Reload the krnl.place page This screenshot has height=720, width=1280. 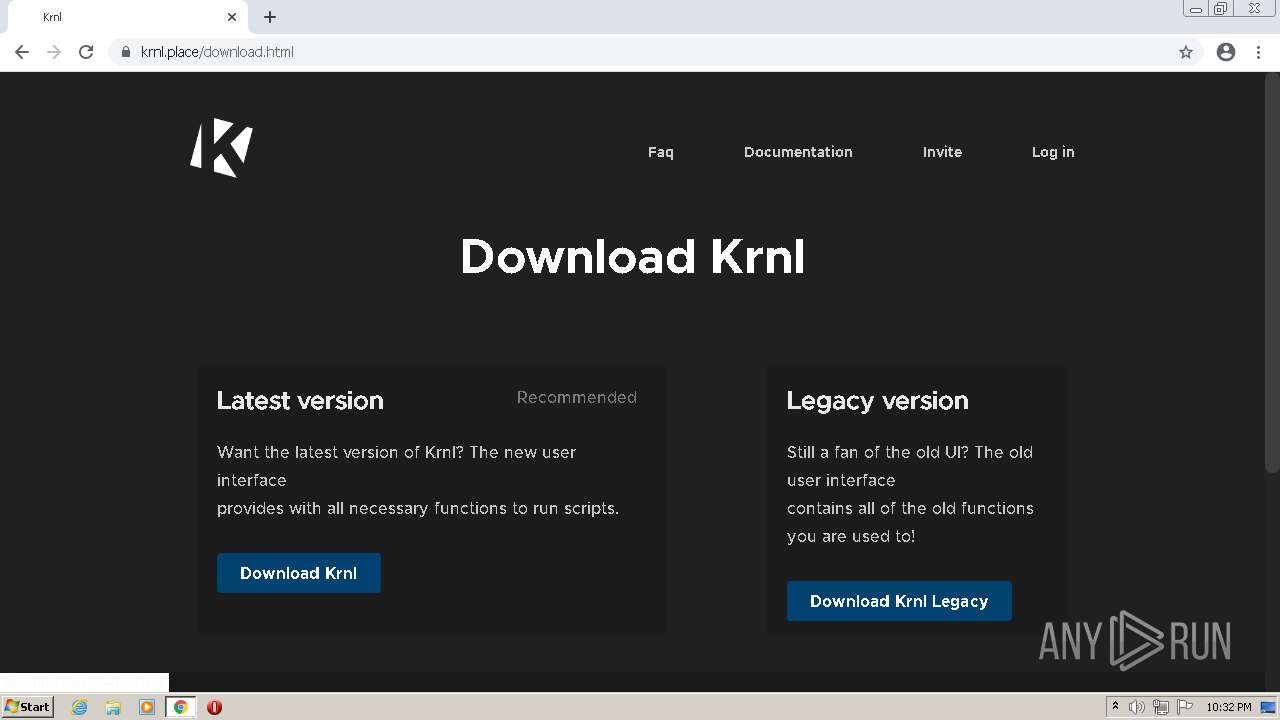(86, 52)
